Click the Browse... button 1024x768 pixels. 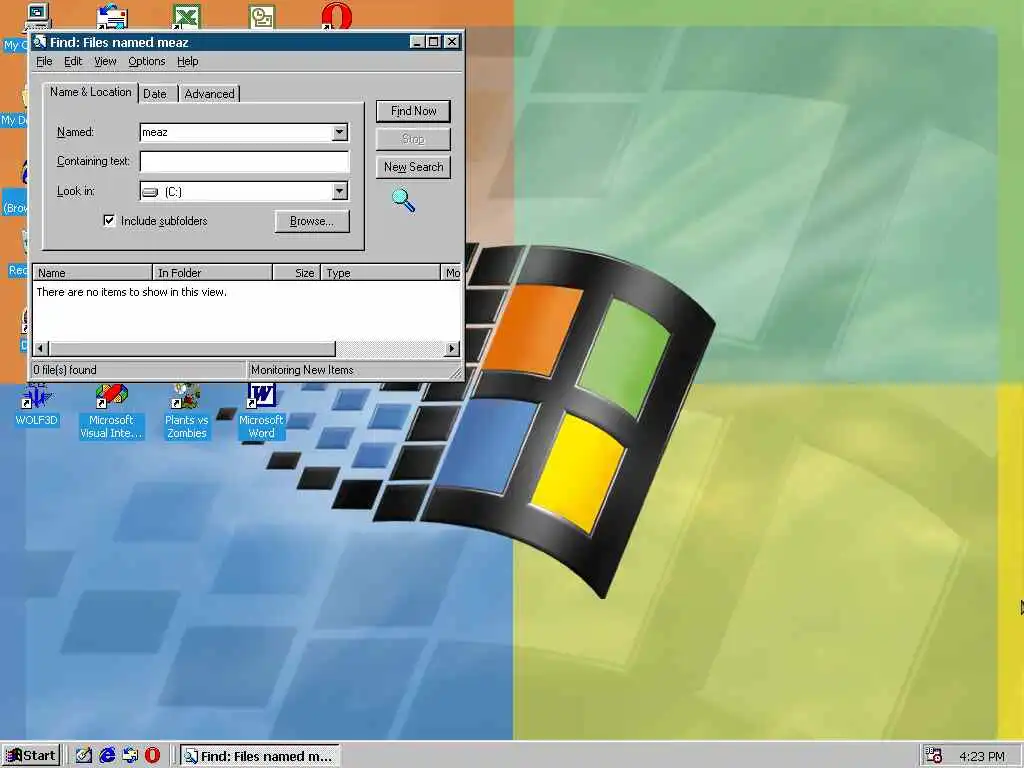click(x=312, y=221)
